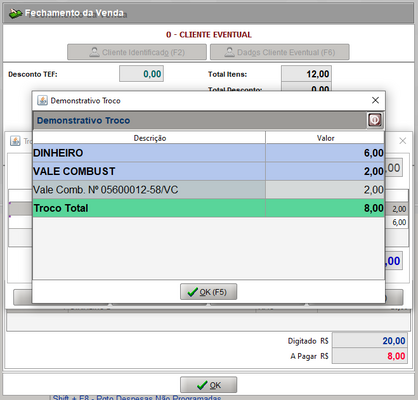Close the background Troco window
Viewport: 418px width, 400px height.
pos(403,141)
